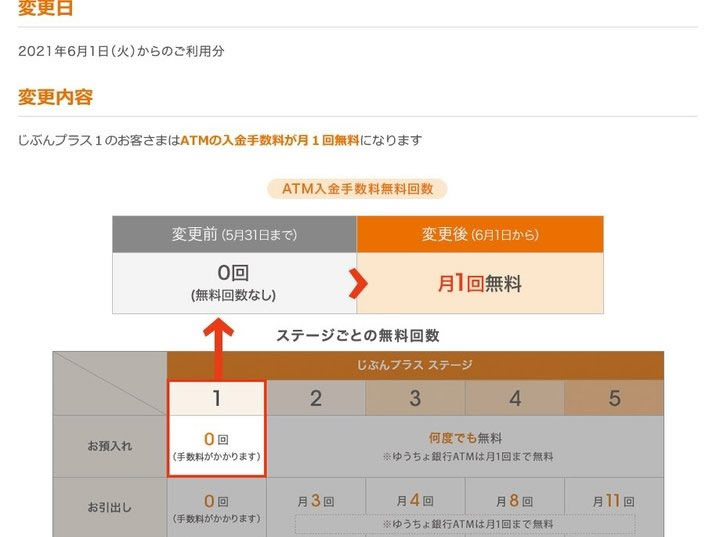Viewport: 716px width, 537px height.
Task: Select stage 5 column header
Action: [614, 398]
